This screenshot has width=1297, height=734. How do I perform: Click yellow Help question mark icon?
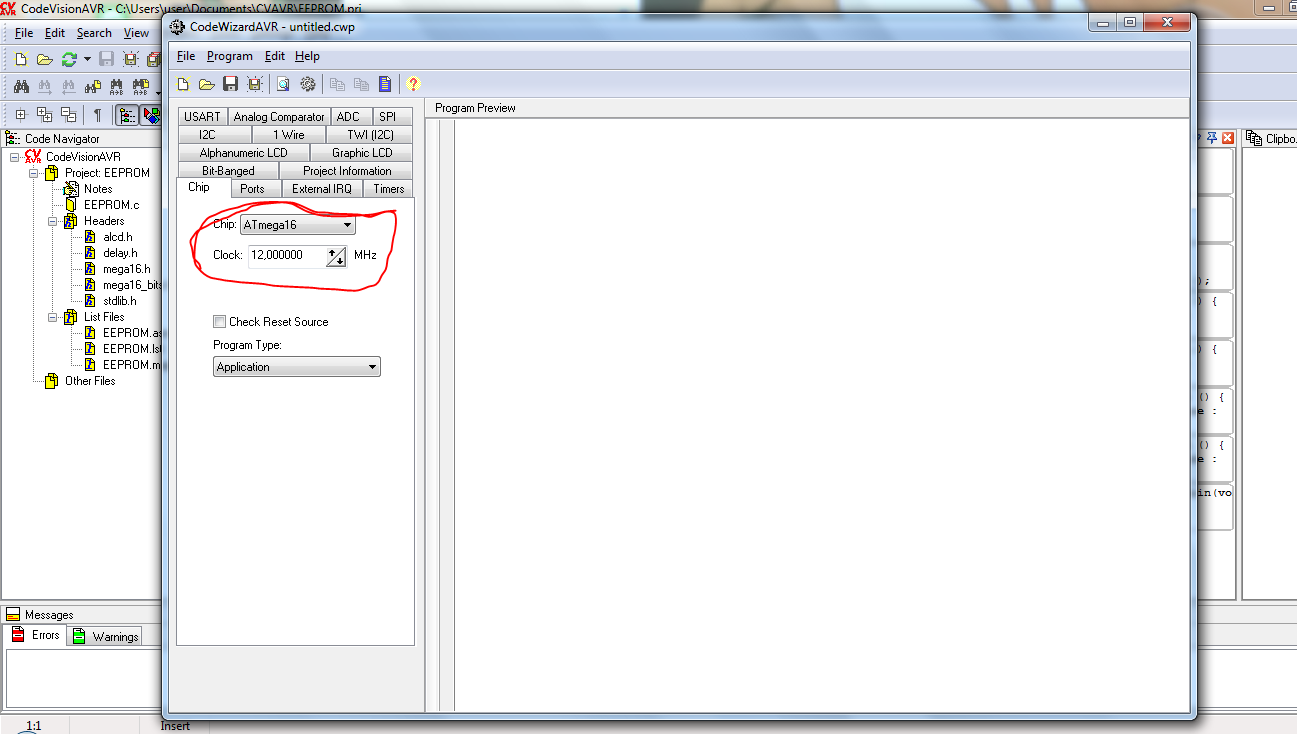pos(413,84)
